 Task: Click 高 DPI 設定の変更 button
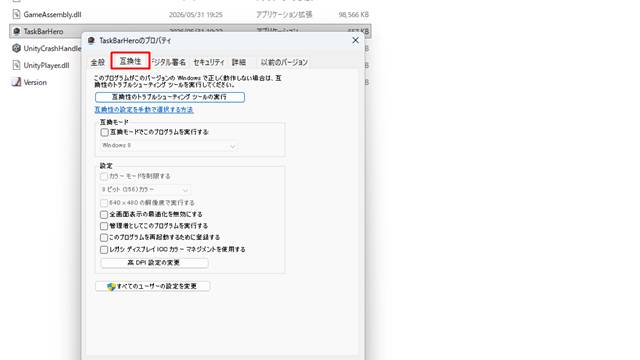pyautogui.click(x=154, y=263)
